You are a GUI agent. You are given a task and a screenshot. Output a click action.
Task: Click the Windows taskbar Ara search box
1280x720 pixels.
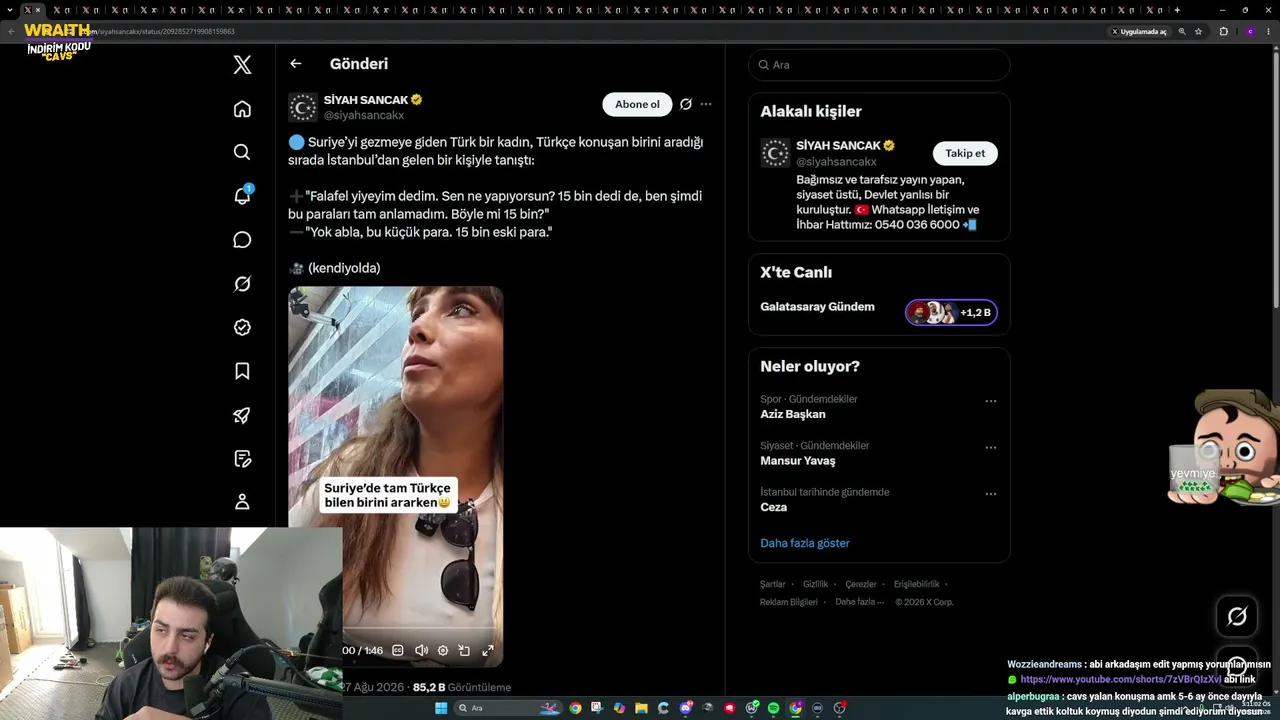point(508,708)
